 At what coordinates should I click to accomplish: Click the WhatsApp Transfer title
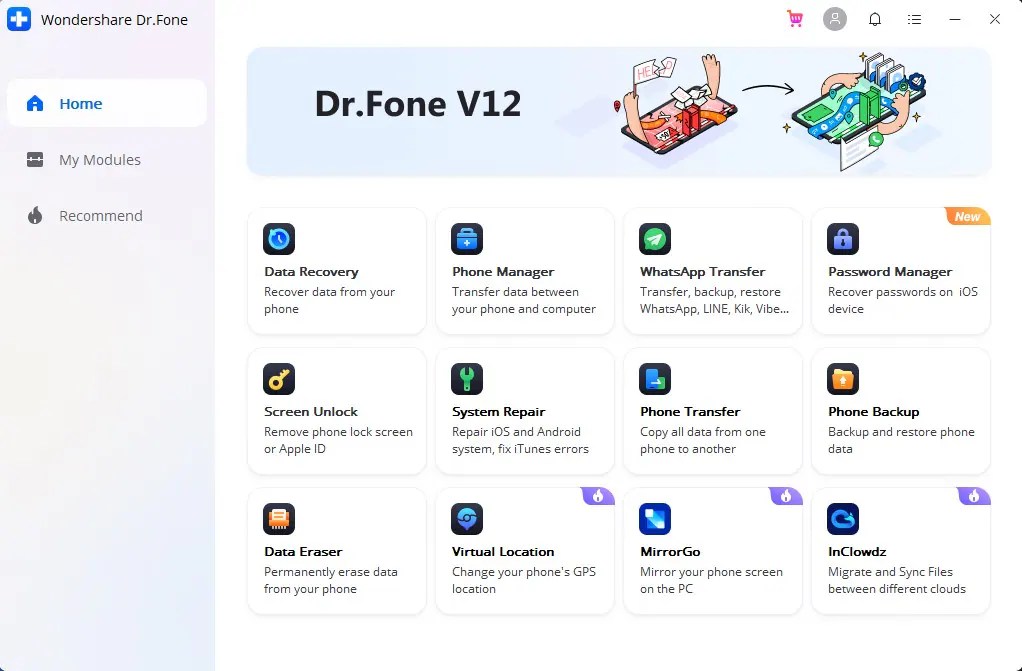[x=703, y=272]
